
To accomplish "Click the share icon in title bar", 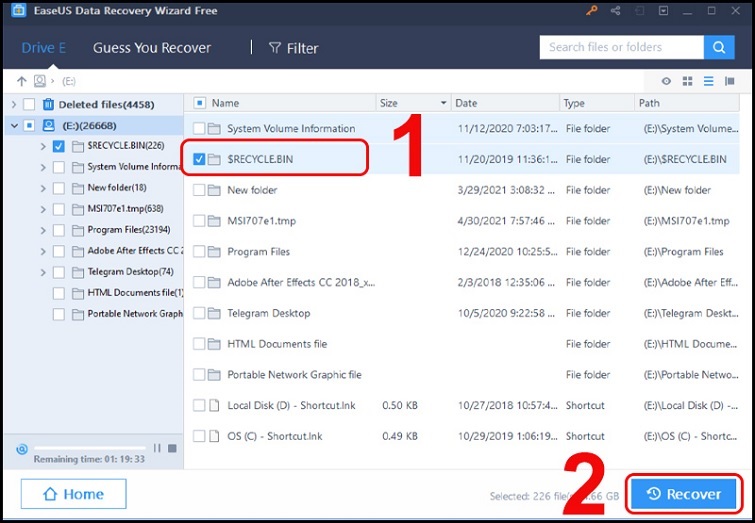I will (x=615, y=11).
